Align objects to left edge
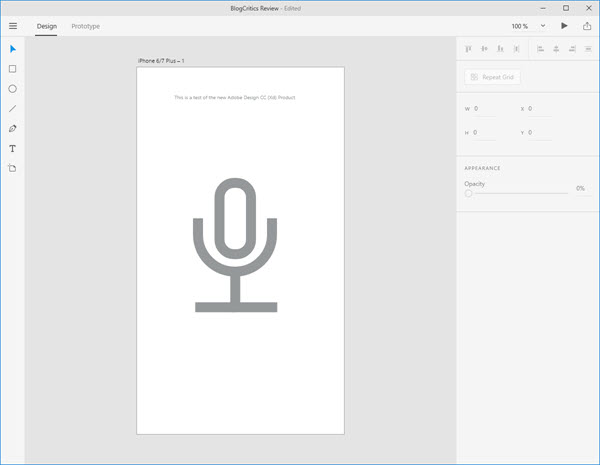600x465 pixels. tap(540, 49)
